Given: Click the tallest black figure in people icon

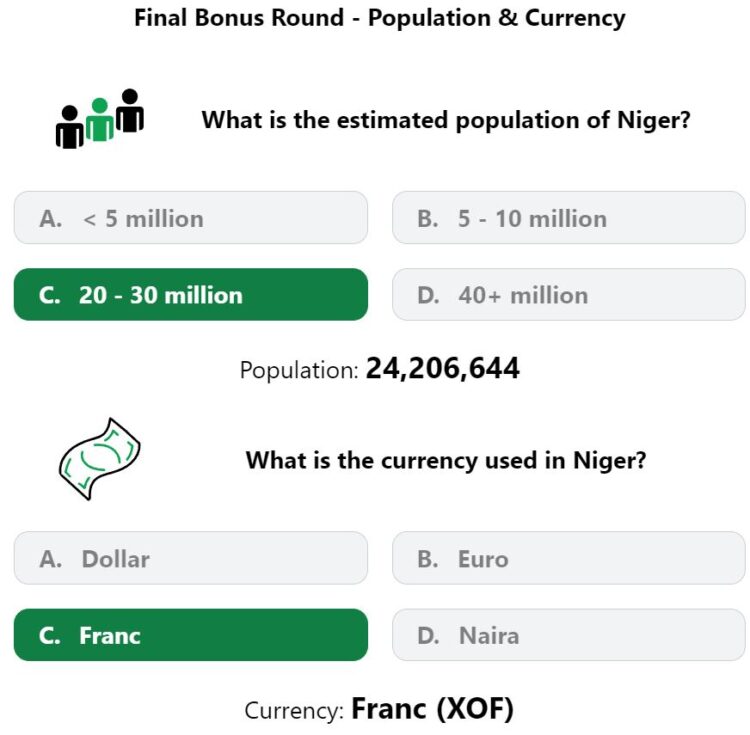Looking at the screenshot, I should [x=130, y=110].
